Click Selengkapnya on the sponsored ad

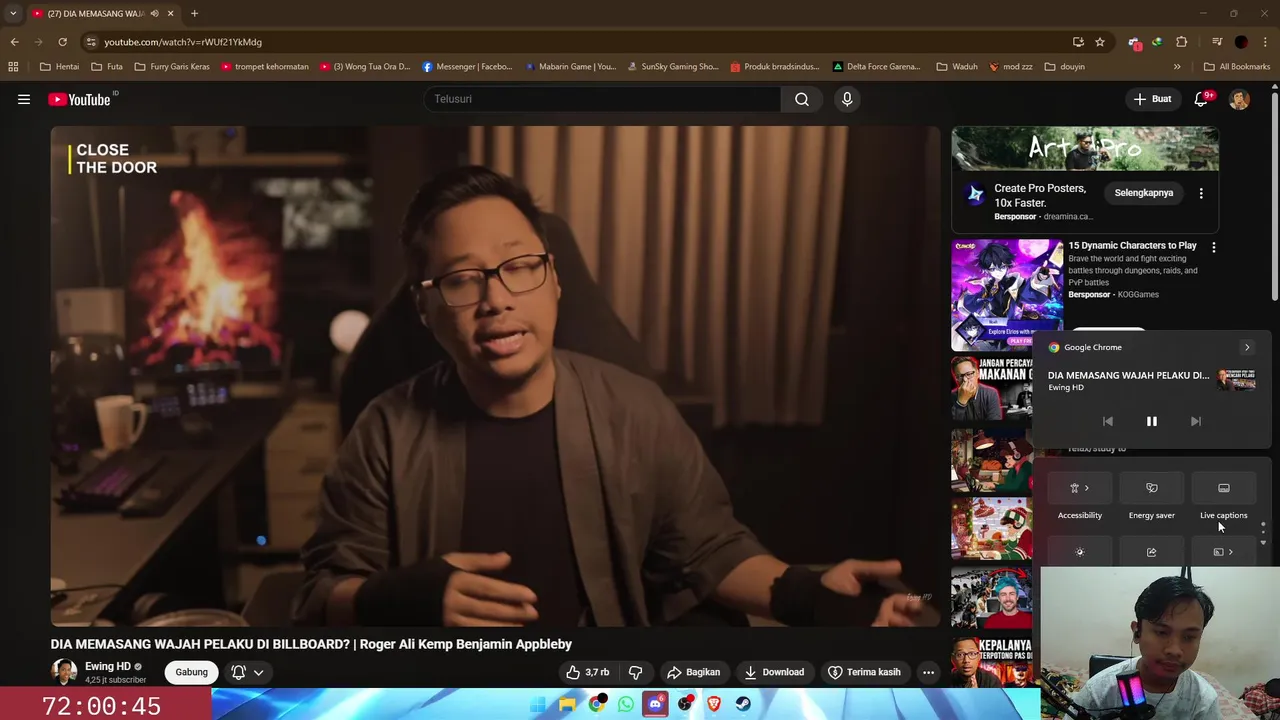[x=1144, y=193]
